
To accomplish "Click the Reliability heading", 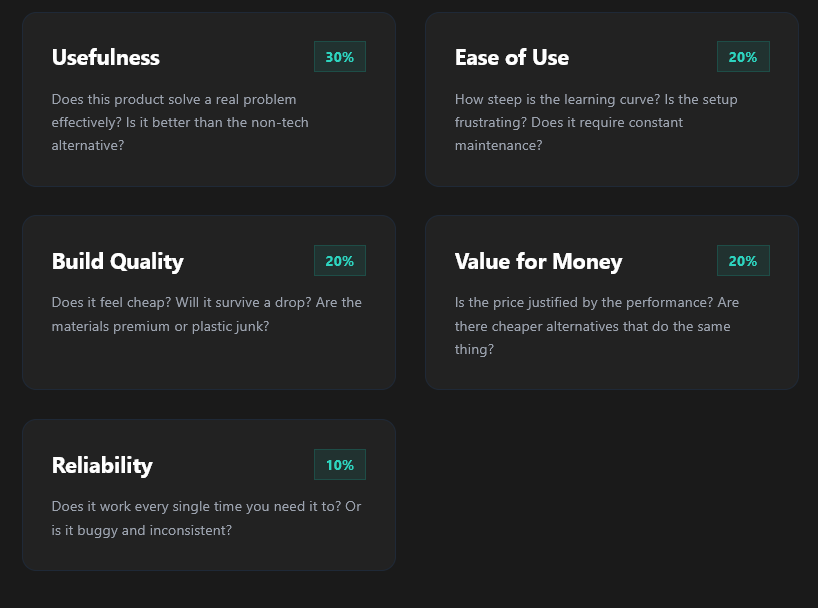I will coord(102,465).
